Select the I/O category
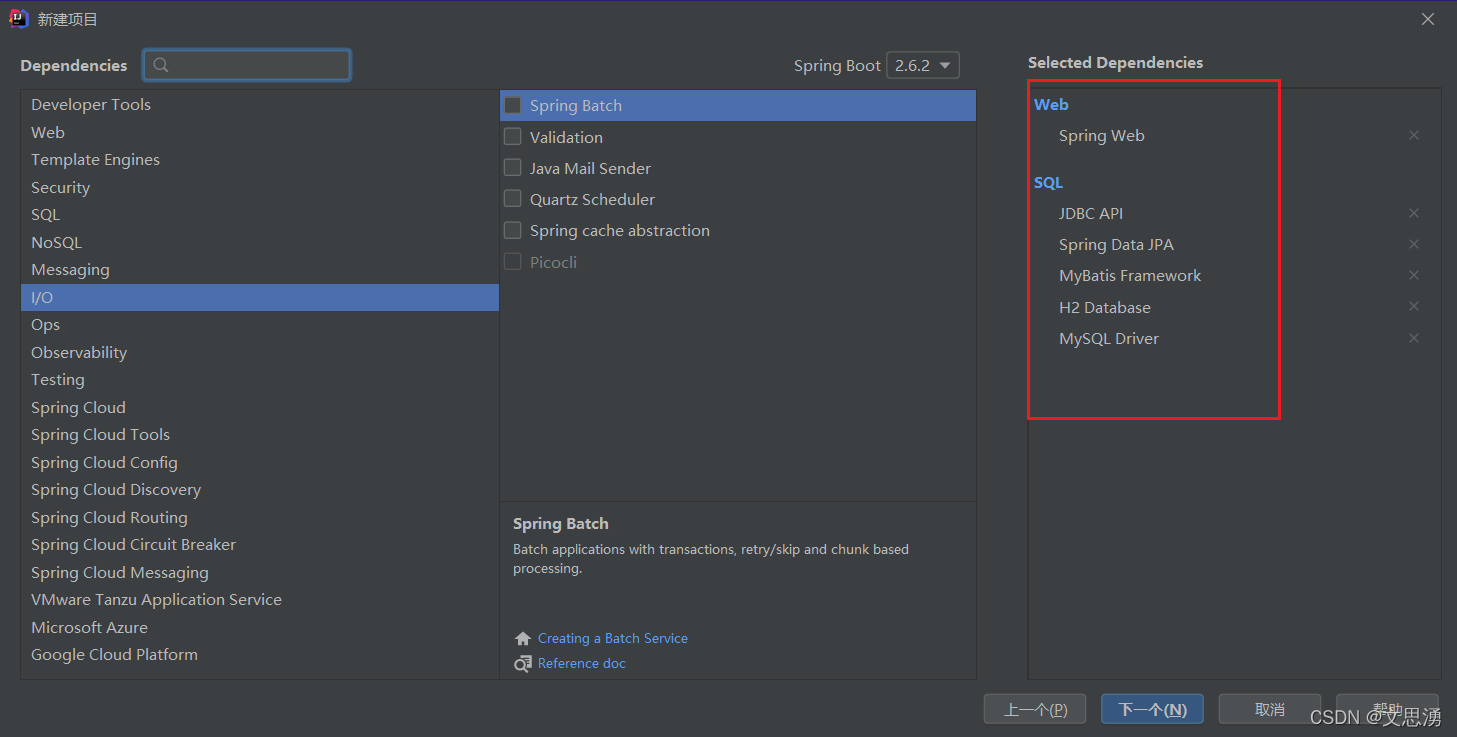Screen dimensions: 1457x737 pyautogui.click(x=260, y=297)
